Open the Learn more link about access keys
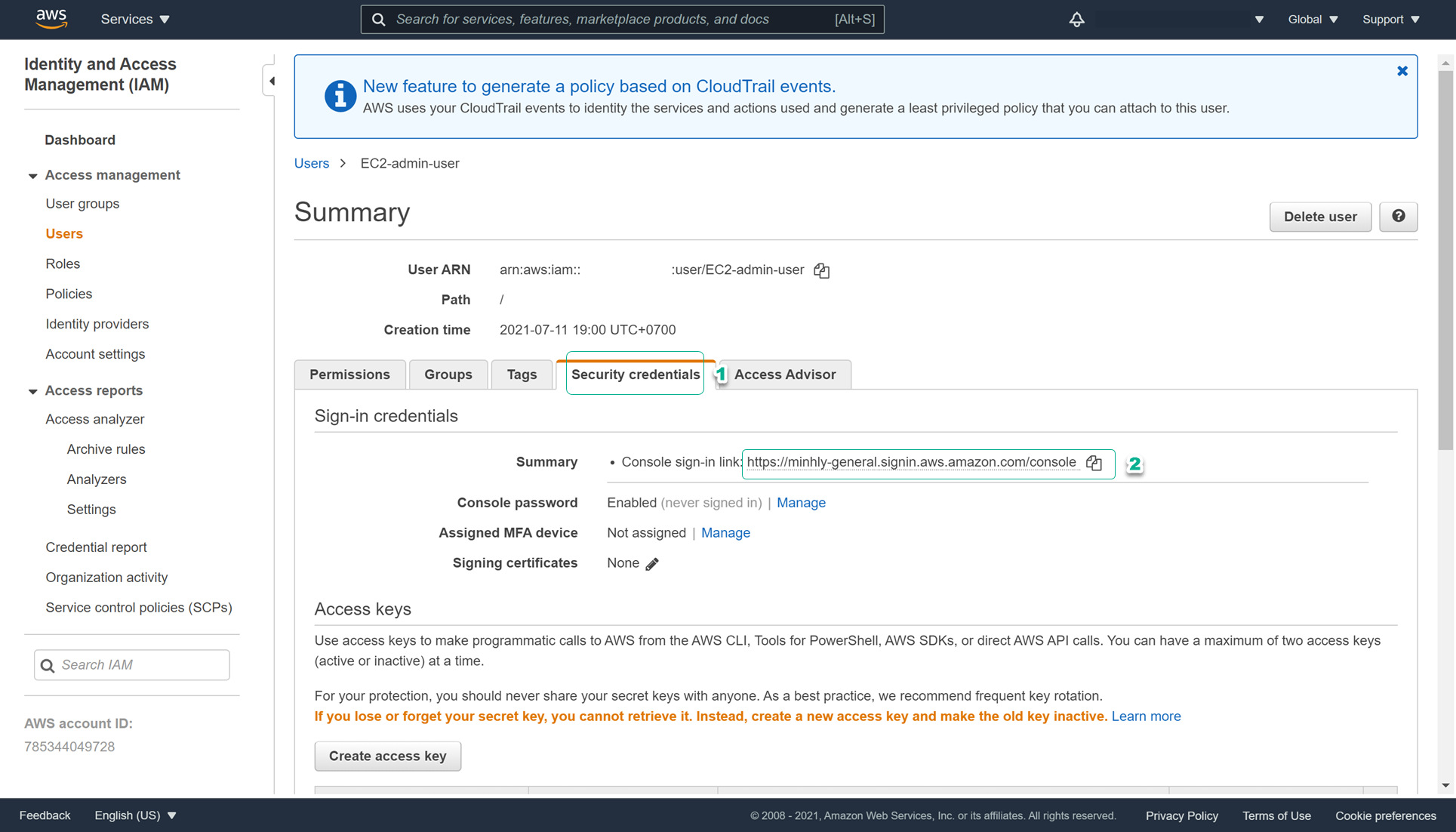Screen dimensions: 1456x832 tap(1146, 716)
